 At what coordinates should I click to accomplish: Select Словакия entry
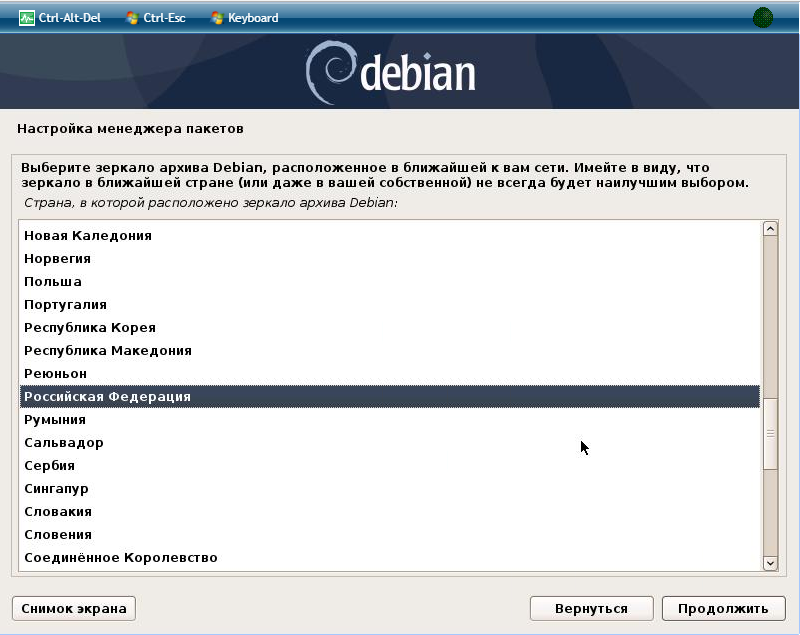[x=390, y=512]
